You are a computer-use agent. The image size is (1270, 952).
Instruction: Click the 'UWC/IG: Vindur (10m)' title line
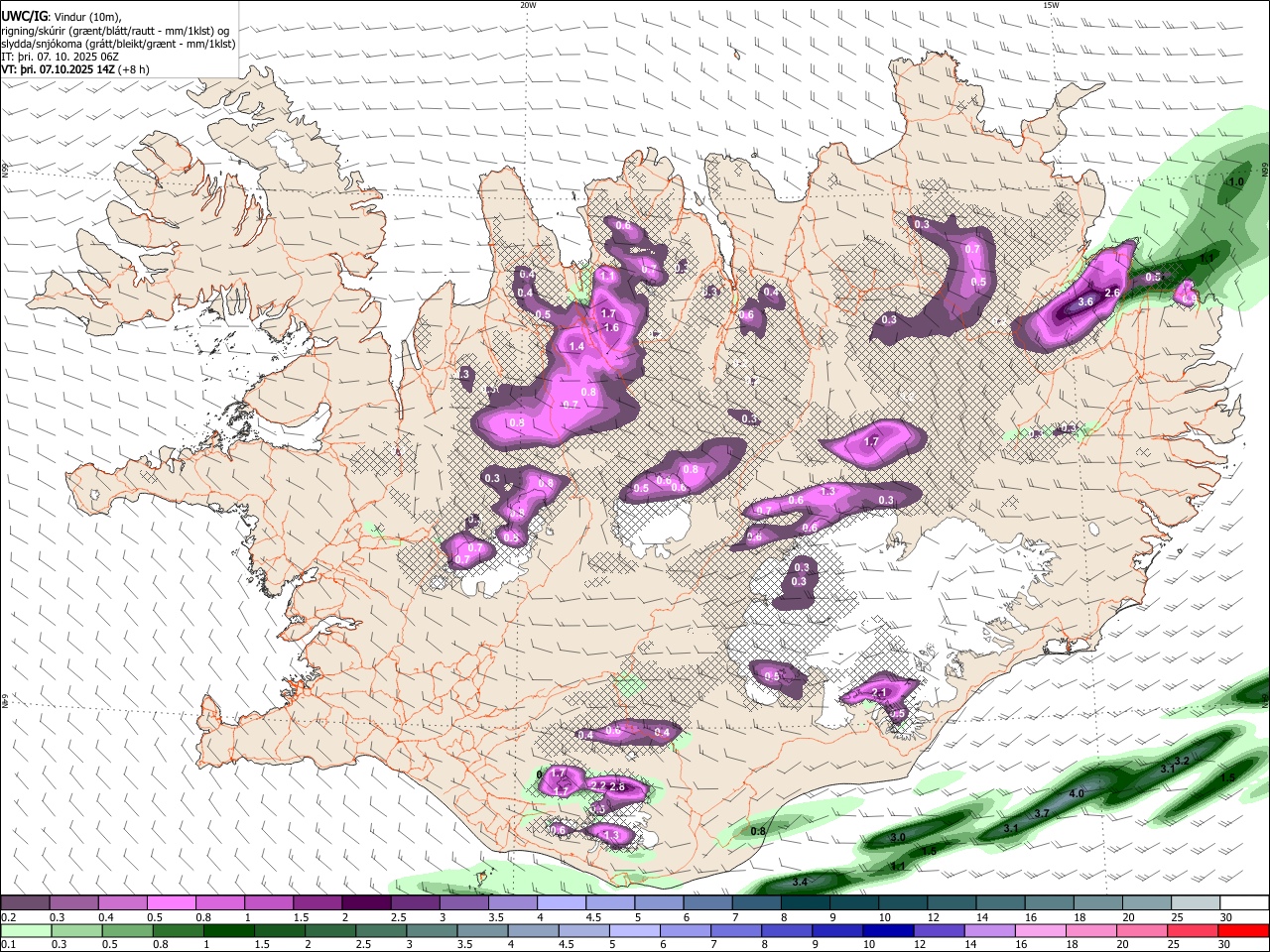61,16
